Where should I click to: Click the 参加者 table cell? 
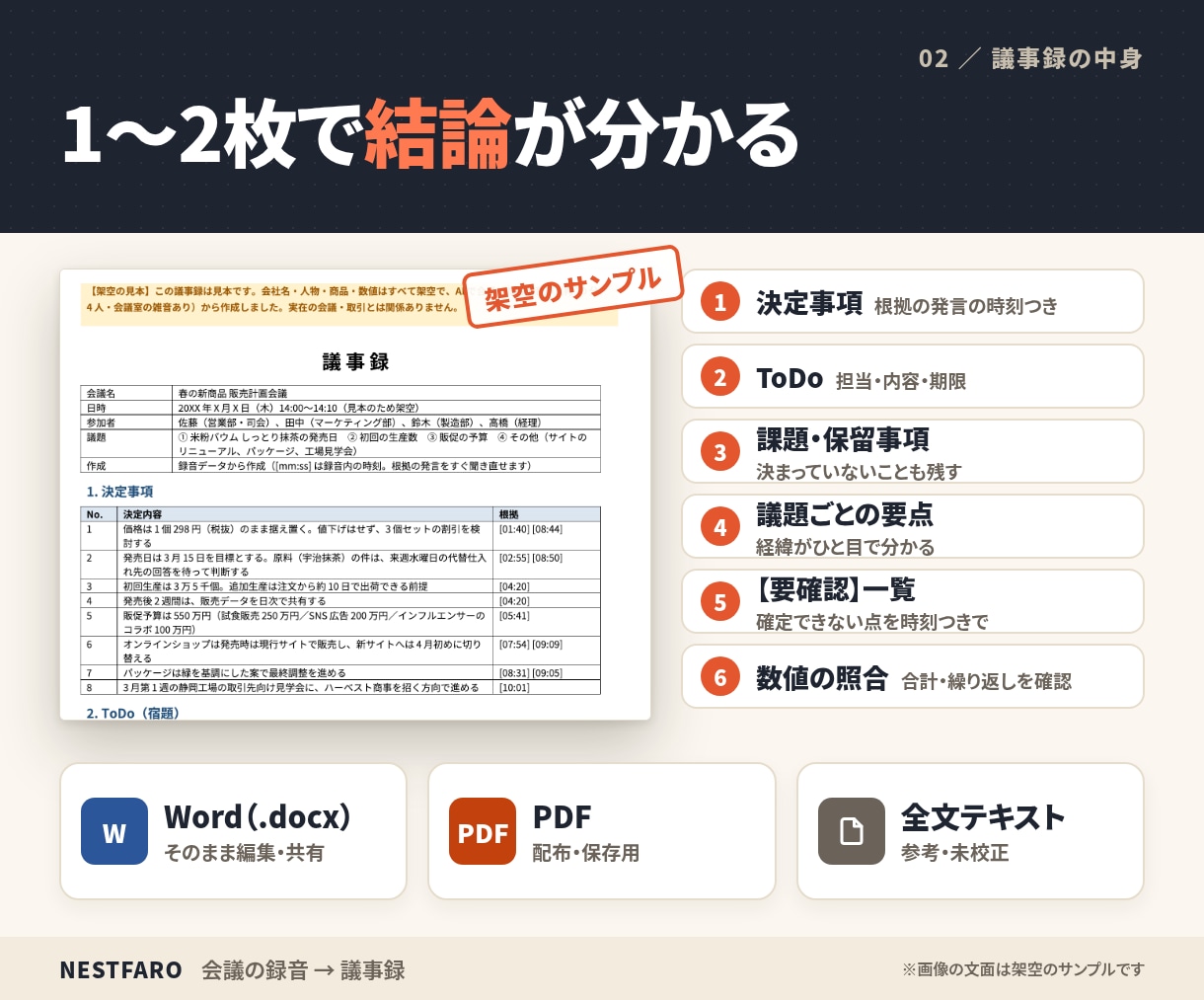click(x=126, y=423)
